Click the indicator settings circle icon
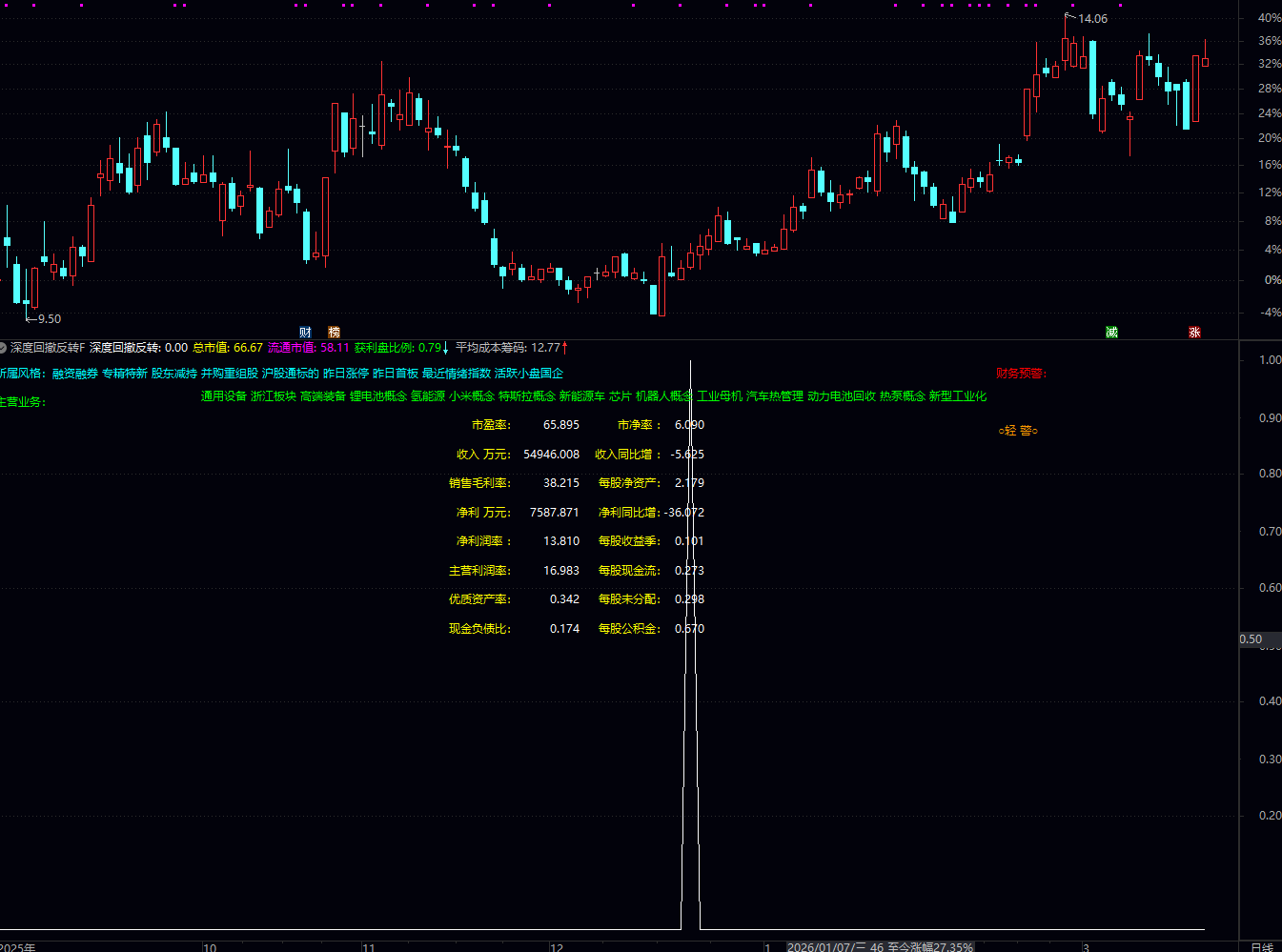Screen dimensions: 1282x952 [x=3, y=348]
